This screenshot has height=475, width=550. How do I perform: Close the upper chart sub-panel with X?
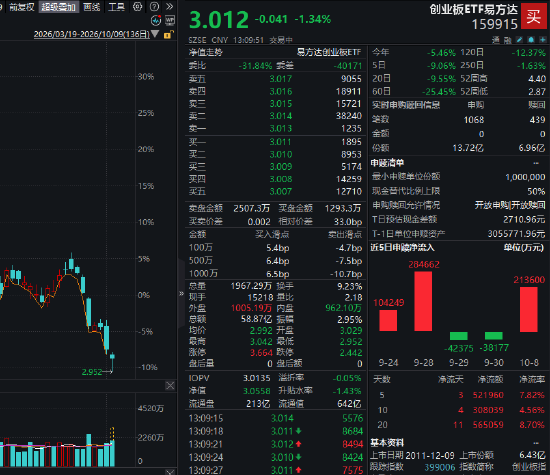pyautogui.click(x=170, y=386)
